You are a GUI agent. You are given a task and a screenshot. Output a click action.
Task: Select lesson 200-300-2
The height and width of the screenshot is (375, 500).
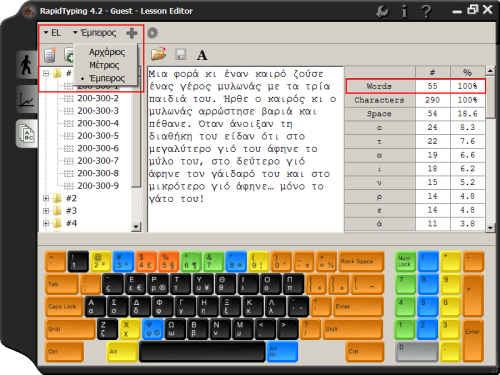[98, 98]
